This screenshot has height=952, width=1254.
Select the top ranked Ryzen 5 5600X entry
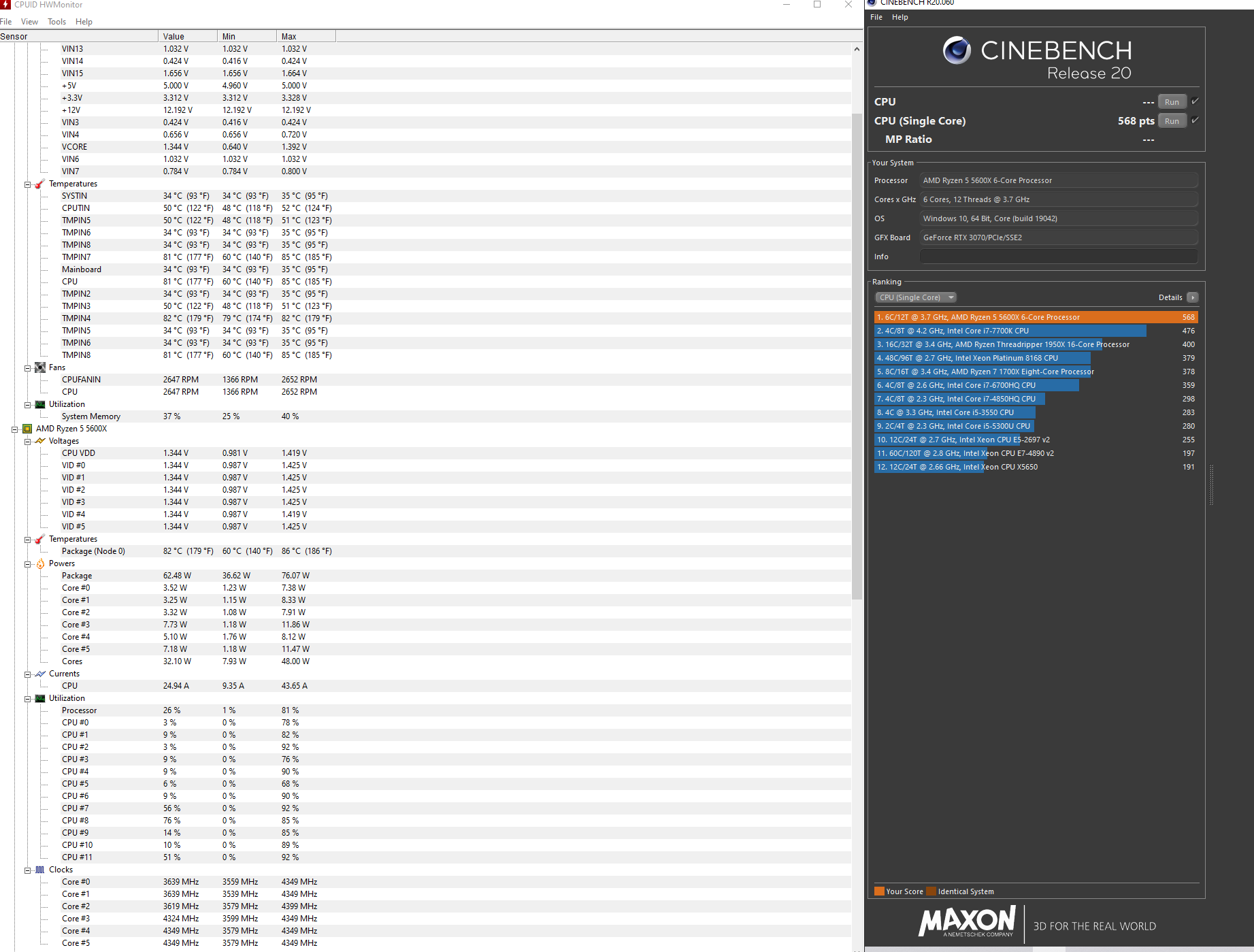click(x=1036, y=317)
